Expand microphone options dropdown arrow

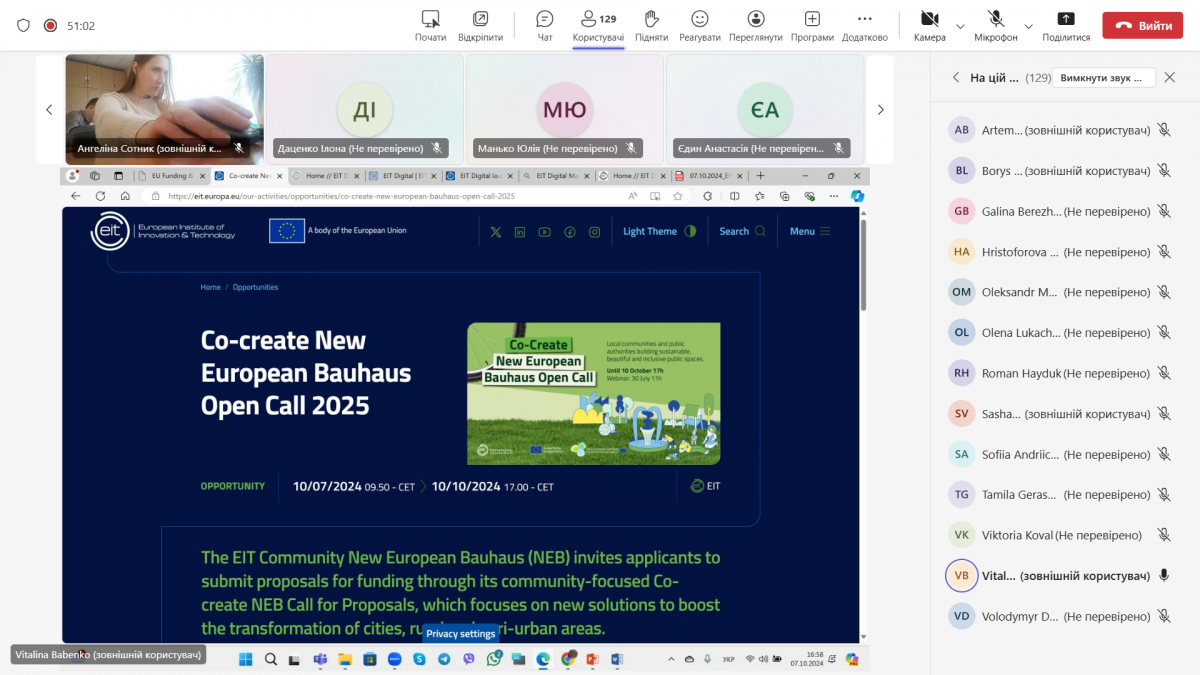1028,26
